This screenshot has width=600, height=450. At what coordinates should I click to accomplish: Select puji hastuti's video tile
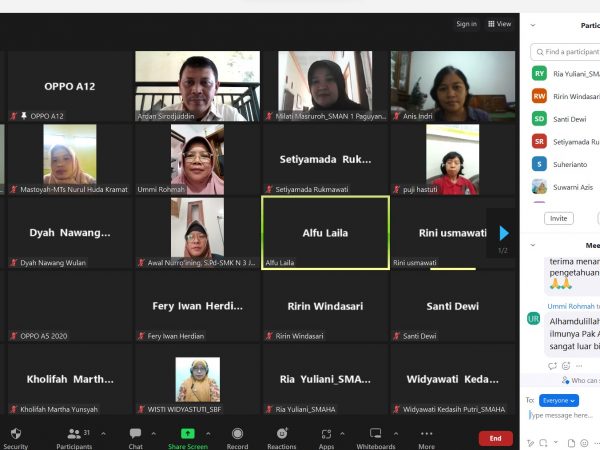(453, 160)
